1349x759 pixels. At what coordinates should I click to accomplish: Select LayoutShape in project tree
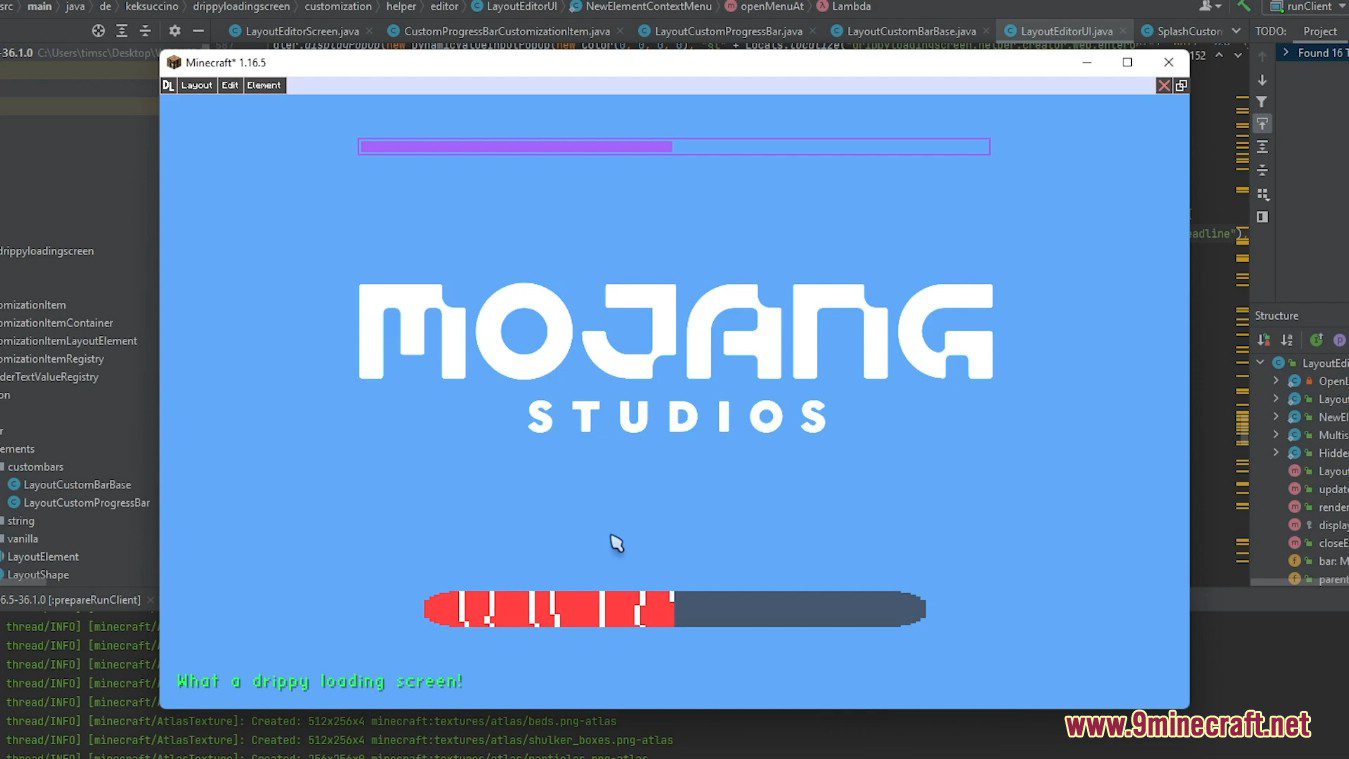[38, 575]
